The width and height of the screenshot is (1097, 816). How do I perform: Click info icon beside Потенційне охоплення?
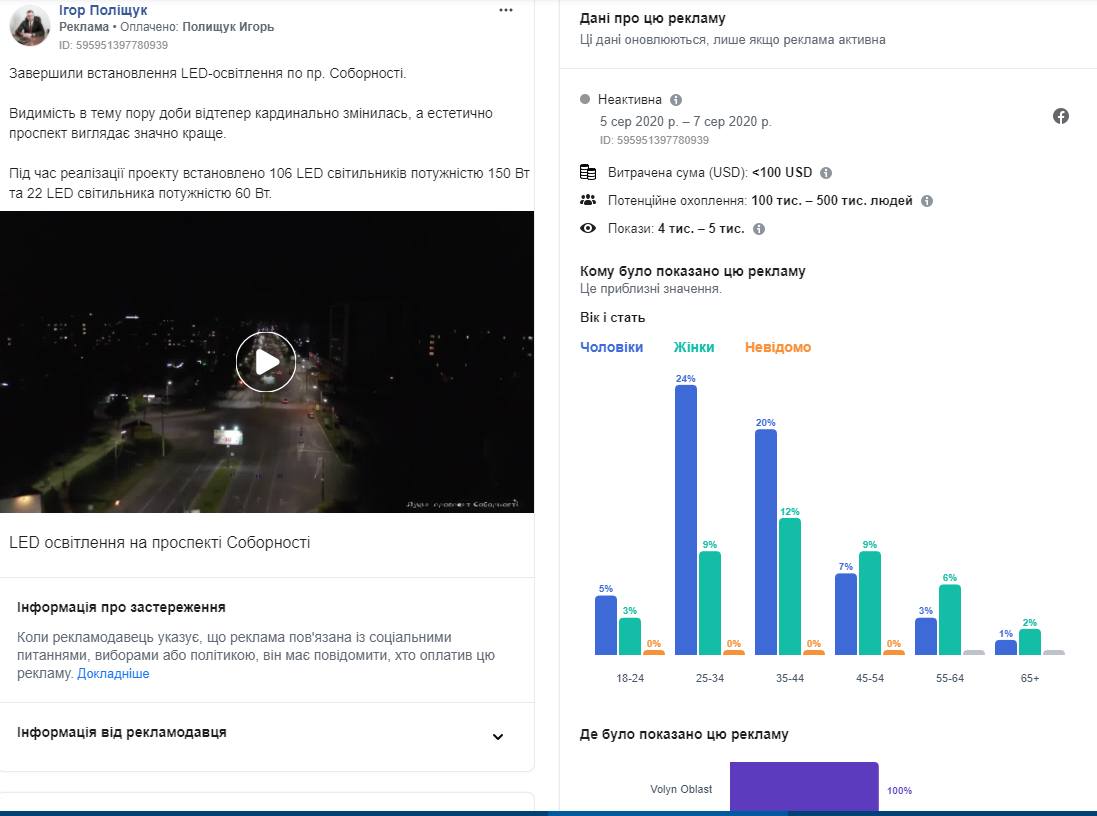[927, 201]
